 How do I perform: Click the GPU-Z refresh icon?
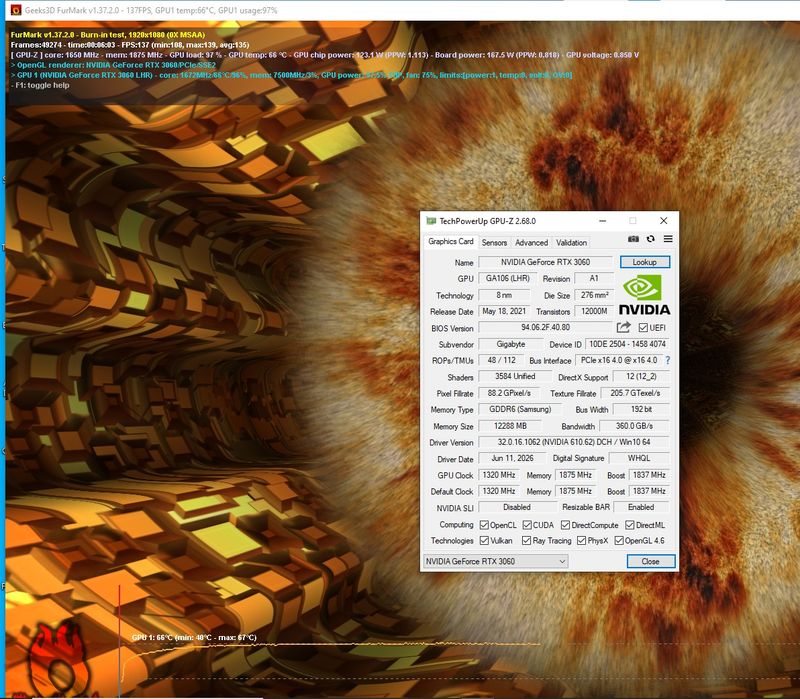coord(651,239)
